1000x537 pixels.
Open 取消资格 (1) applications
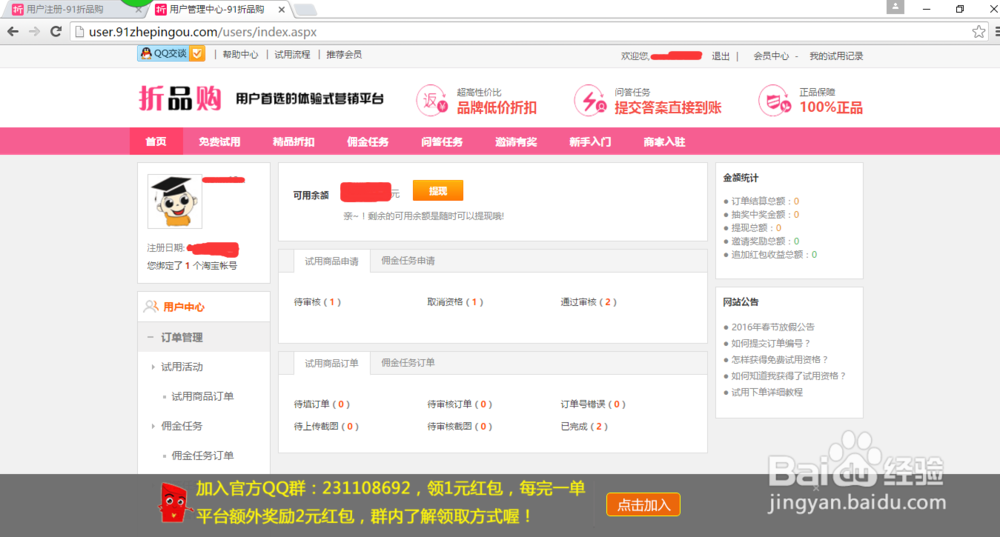click(455, 302)
